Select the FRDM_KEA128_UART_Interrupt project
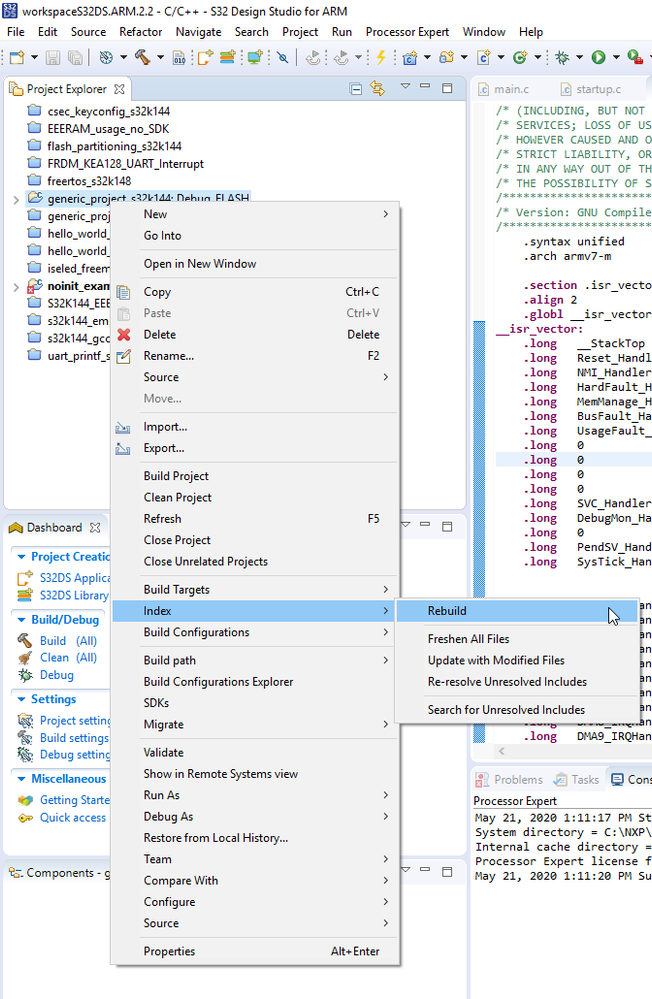The image size is (652, 999). [125, 164]
